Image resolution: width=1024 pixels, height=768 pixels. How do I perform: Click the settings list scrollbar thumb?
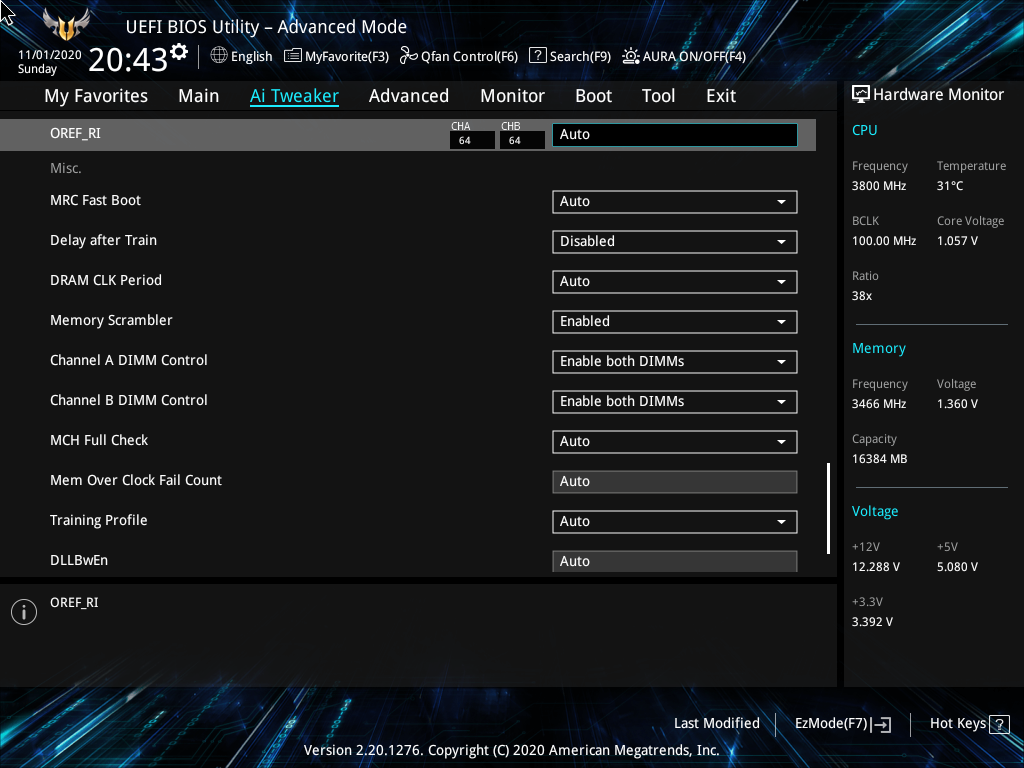[x=829, y=509]
